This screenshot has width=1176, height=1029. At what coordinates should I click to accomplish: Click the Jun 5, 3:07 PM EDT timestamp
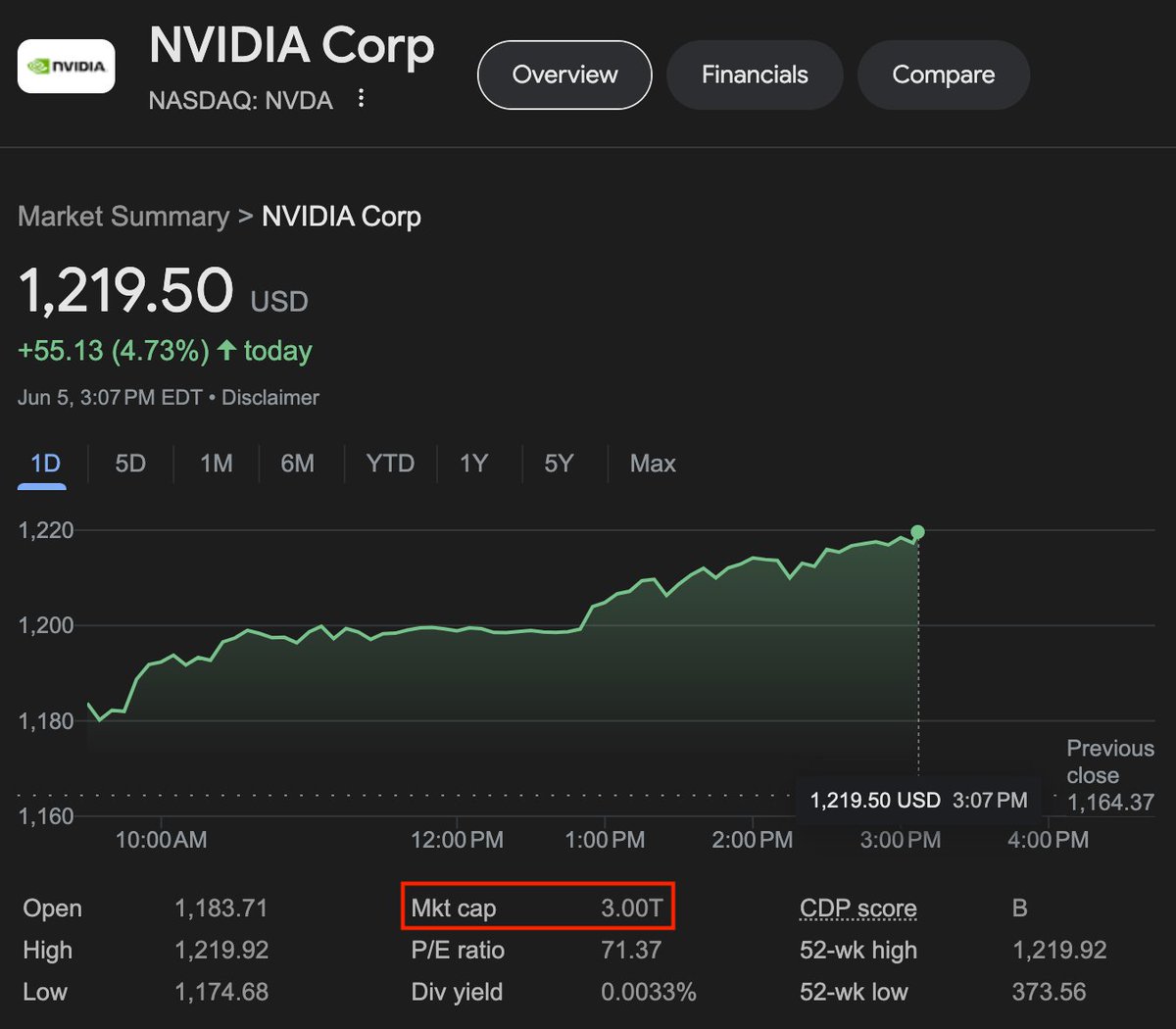[110, 398]
